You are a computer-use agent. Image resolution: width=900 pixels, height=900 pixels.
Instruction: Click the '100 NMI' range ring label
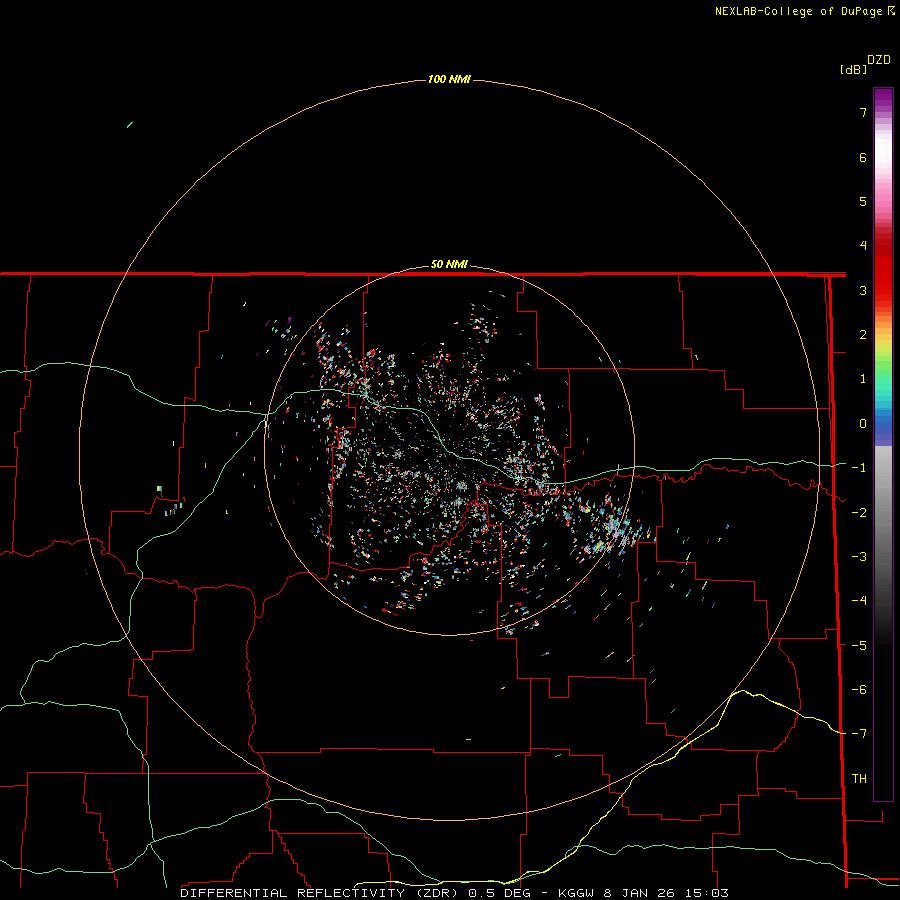click(x=449, y=79)
